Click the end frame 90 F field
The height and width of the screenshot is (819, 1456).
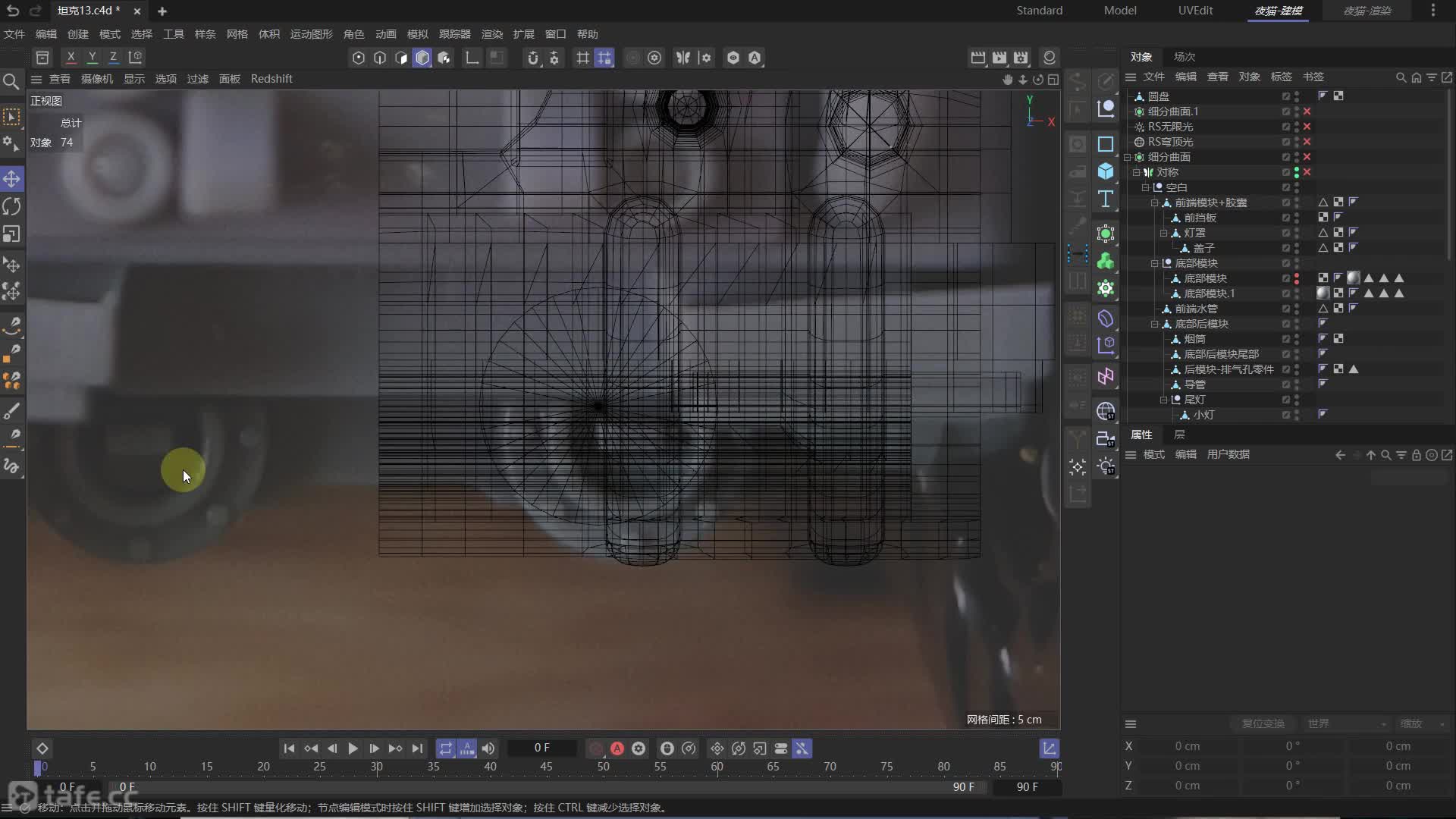click(1027, 786)
